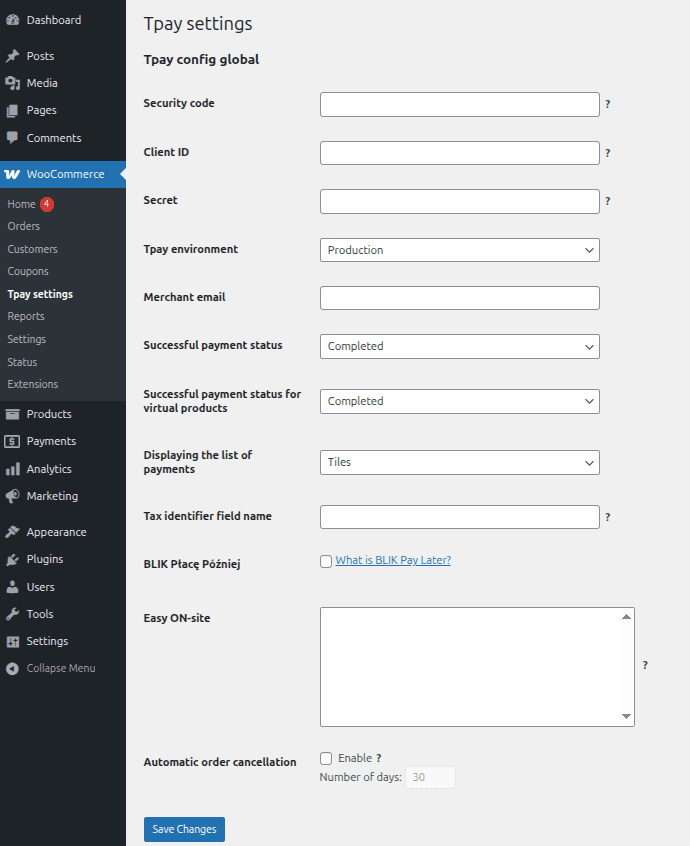This screenshot has width=690, height=846.
Task: Click the Appearance brush icon
Action: coord(13,532)
